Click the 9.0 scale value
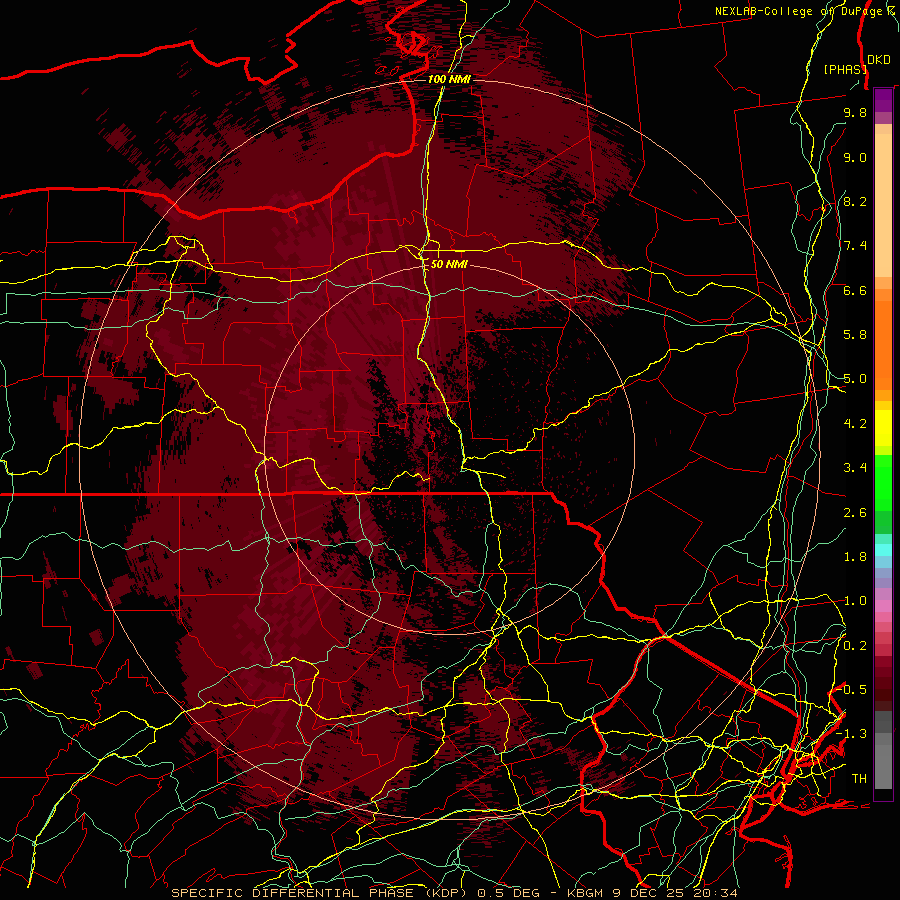 [x=855, y=157]
